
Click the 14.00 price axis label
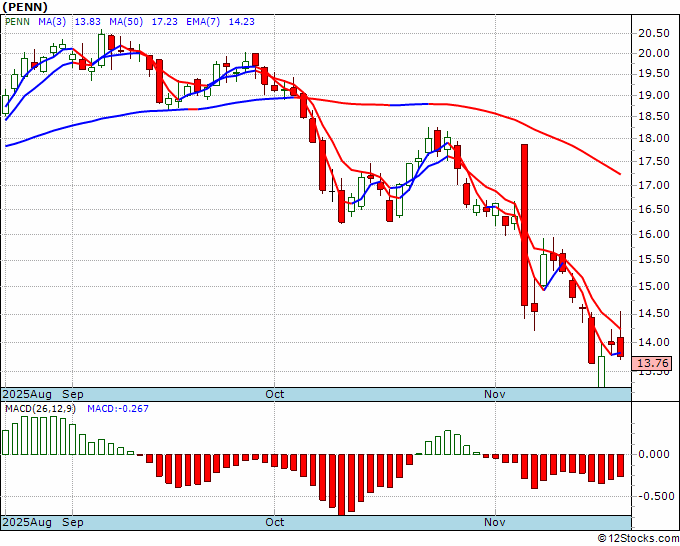click(654, 342)
